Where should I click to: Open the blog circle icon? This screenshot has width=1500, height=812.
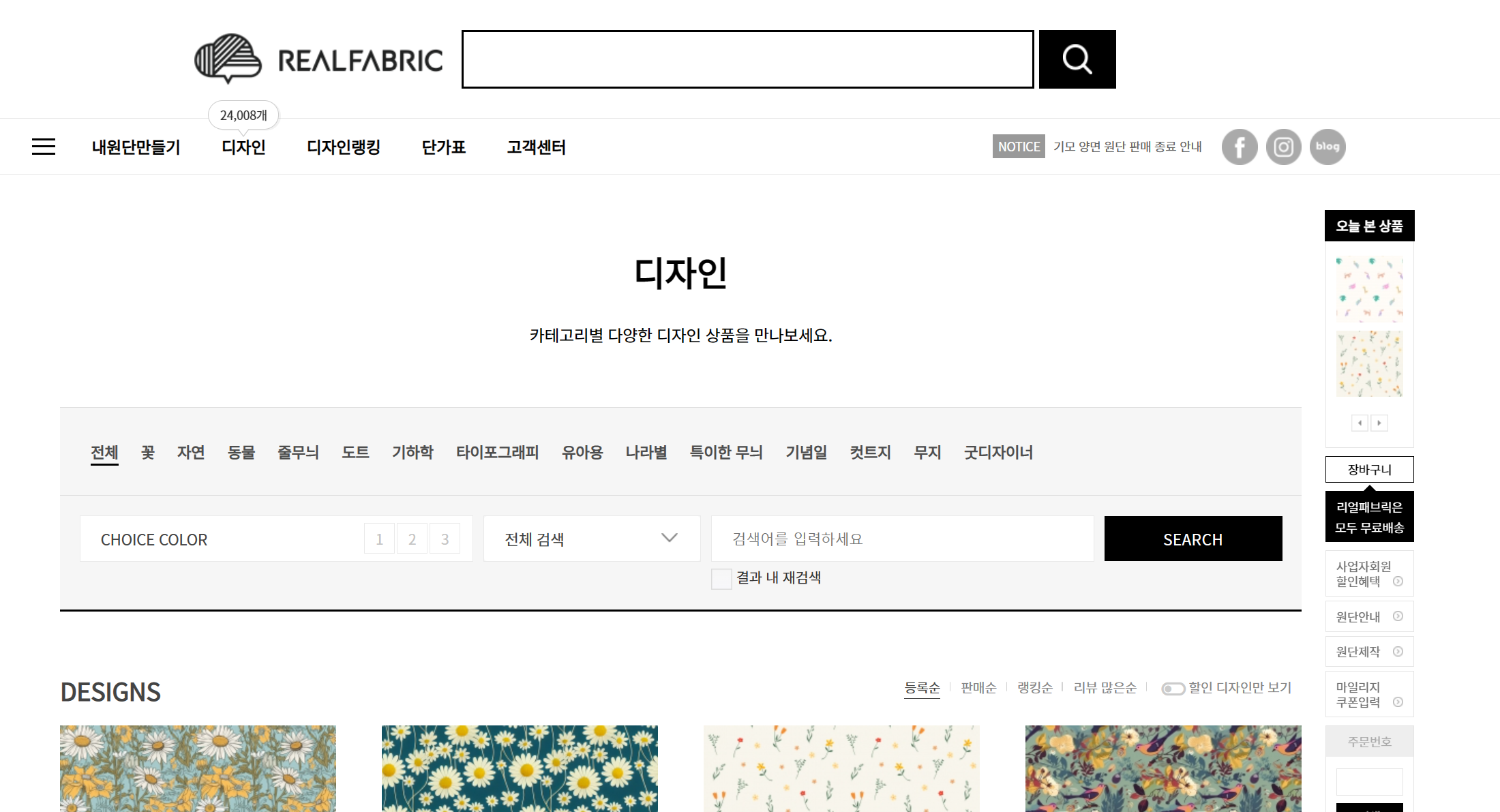[1327, 147]
